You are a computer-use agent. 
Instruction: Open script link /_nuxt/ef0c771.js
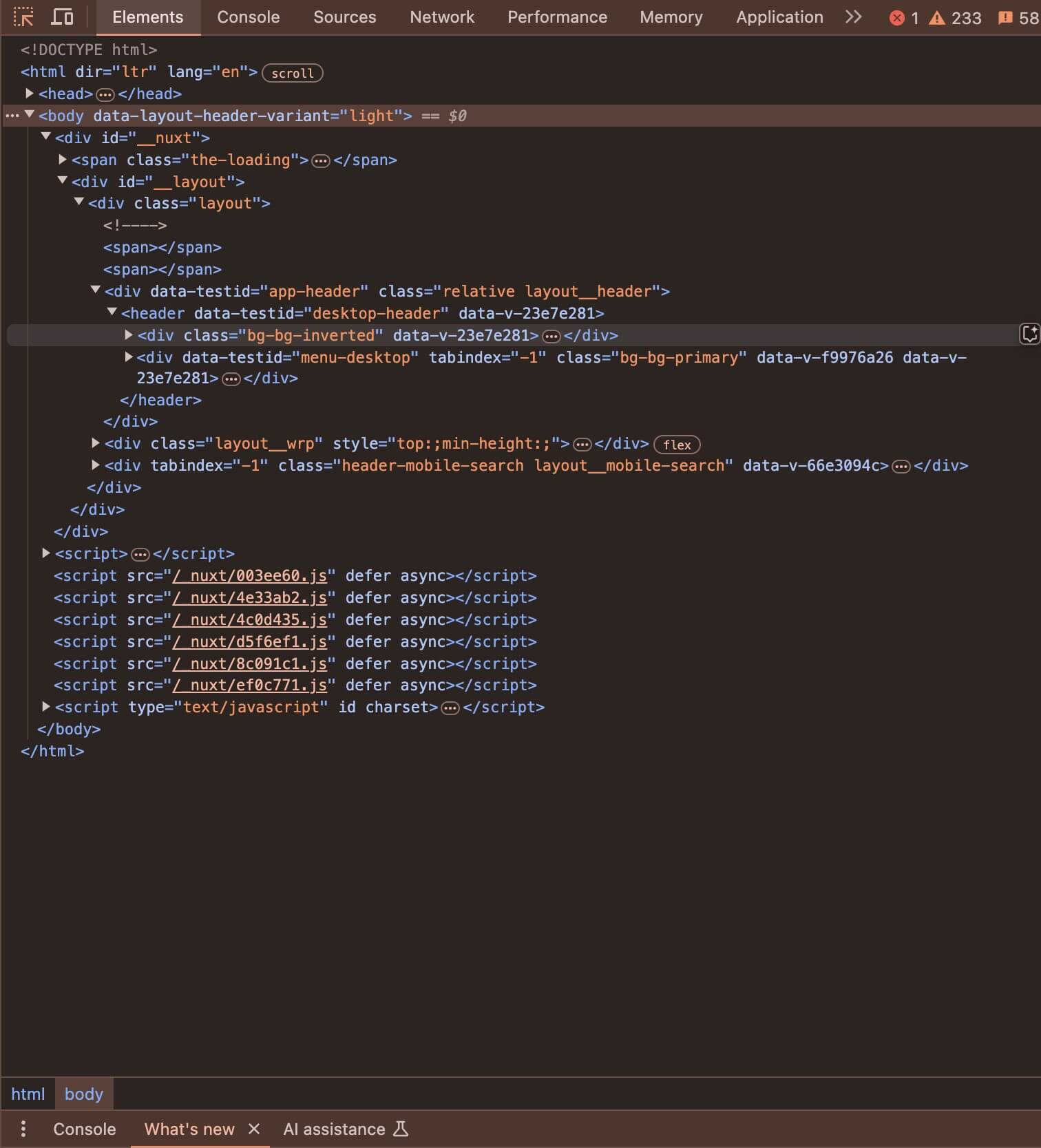[249, 685]
